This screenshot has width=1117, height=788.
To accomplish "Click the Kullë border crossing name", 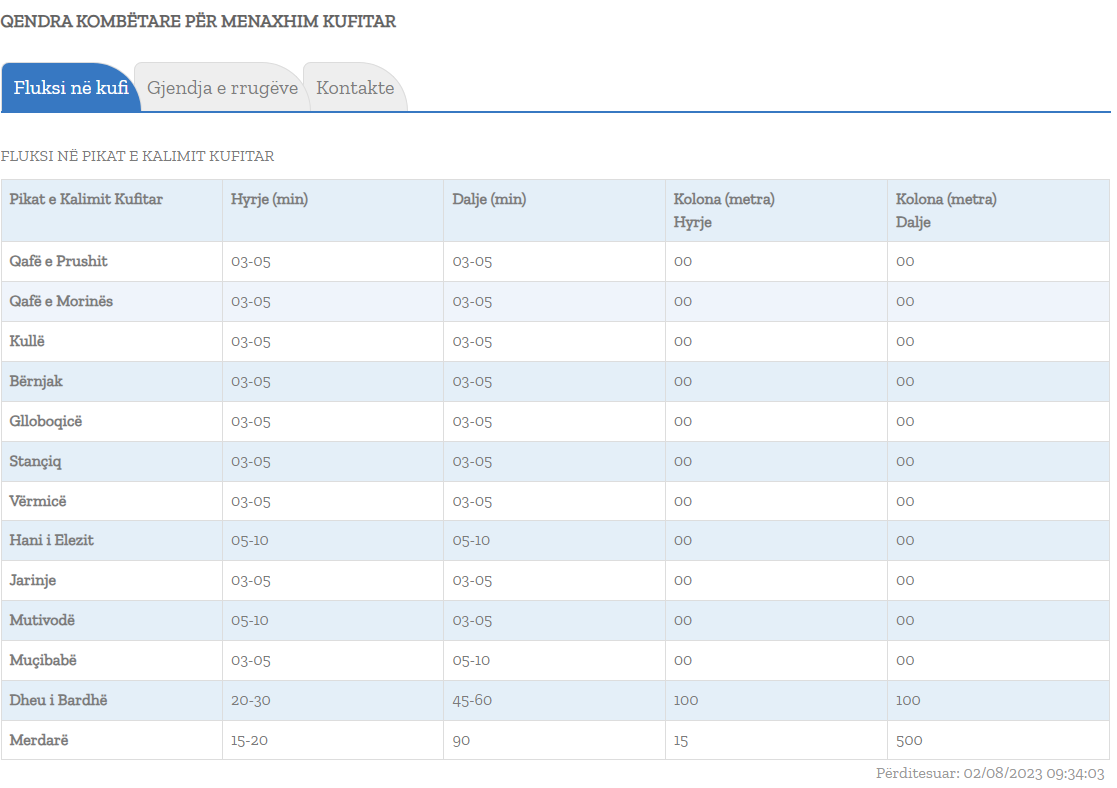I will pos(27,341).
